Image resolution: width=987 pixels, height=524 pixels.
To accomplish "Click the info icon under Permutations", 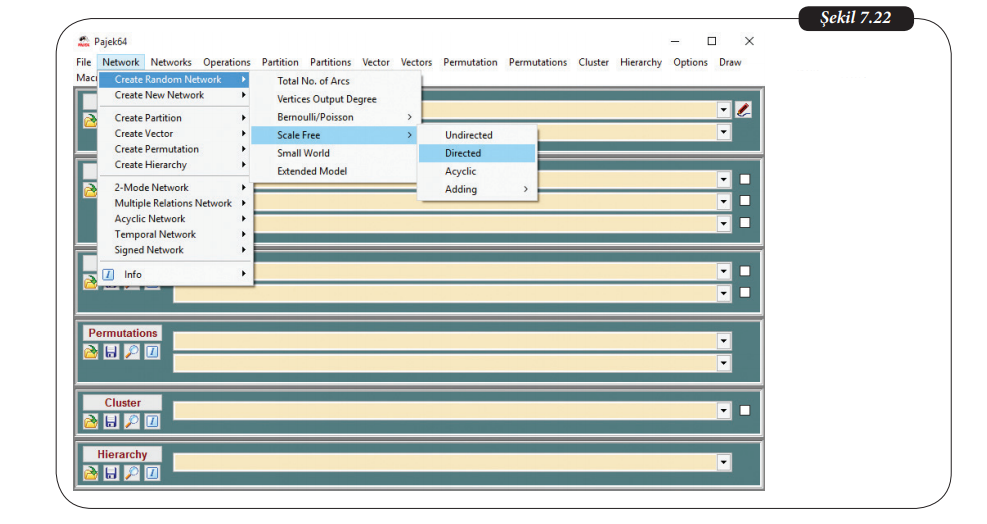I will [152, 351].
